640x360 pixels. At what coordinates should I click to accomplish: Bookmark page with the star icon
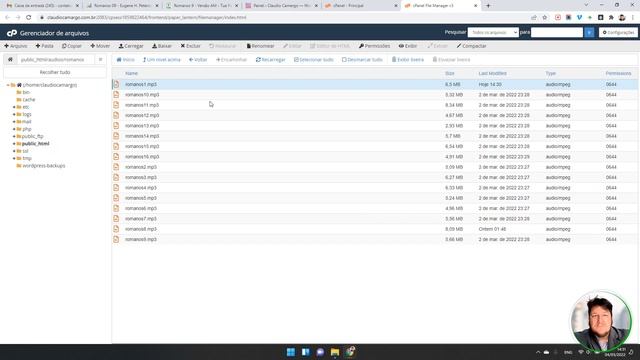[x=544, y=18]
